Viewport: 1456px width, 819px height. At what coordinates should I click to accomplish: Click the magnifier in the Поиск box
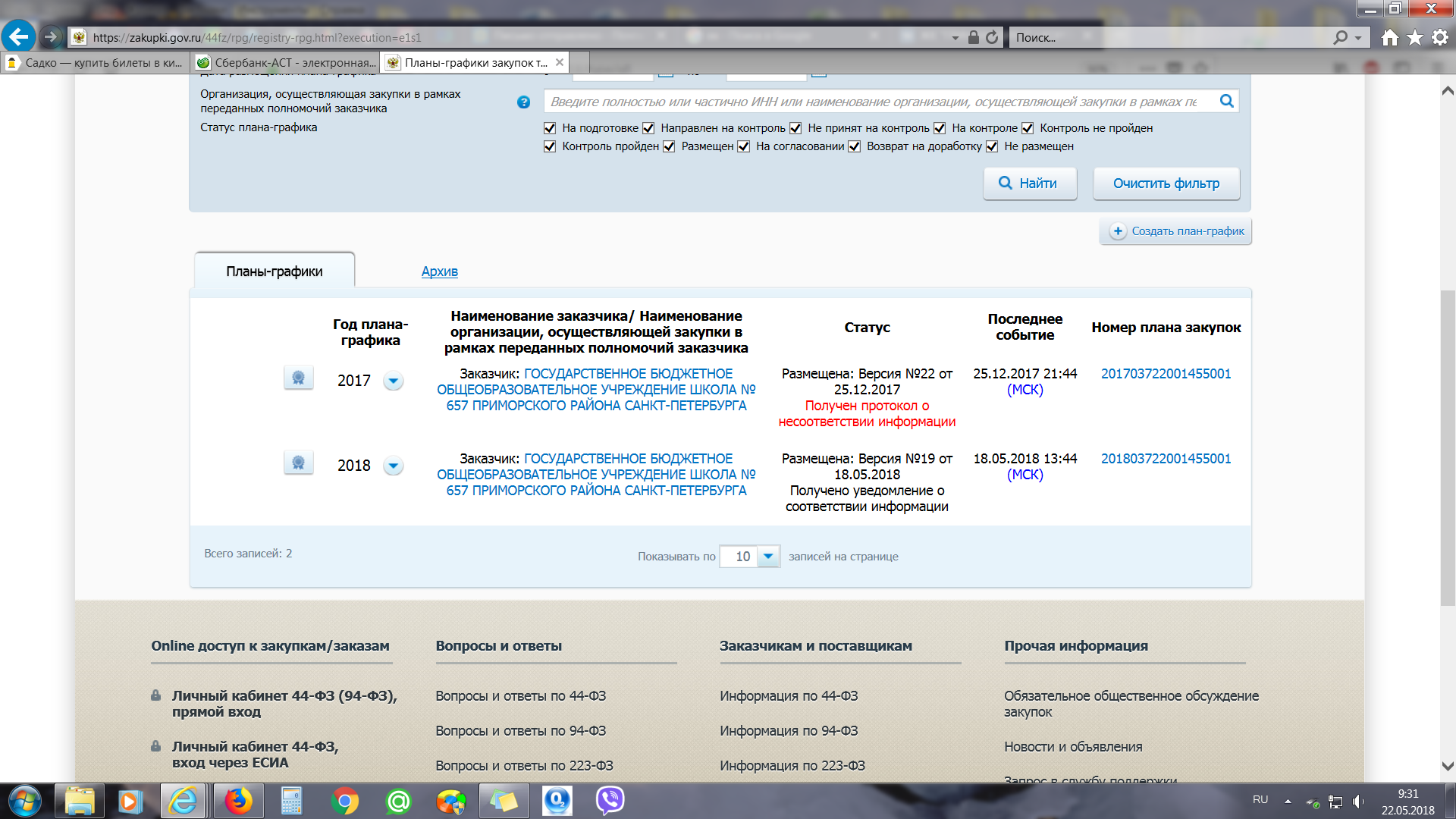coord(1341,37)
